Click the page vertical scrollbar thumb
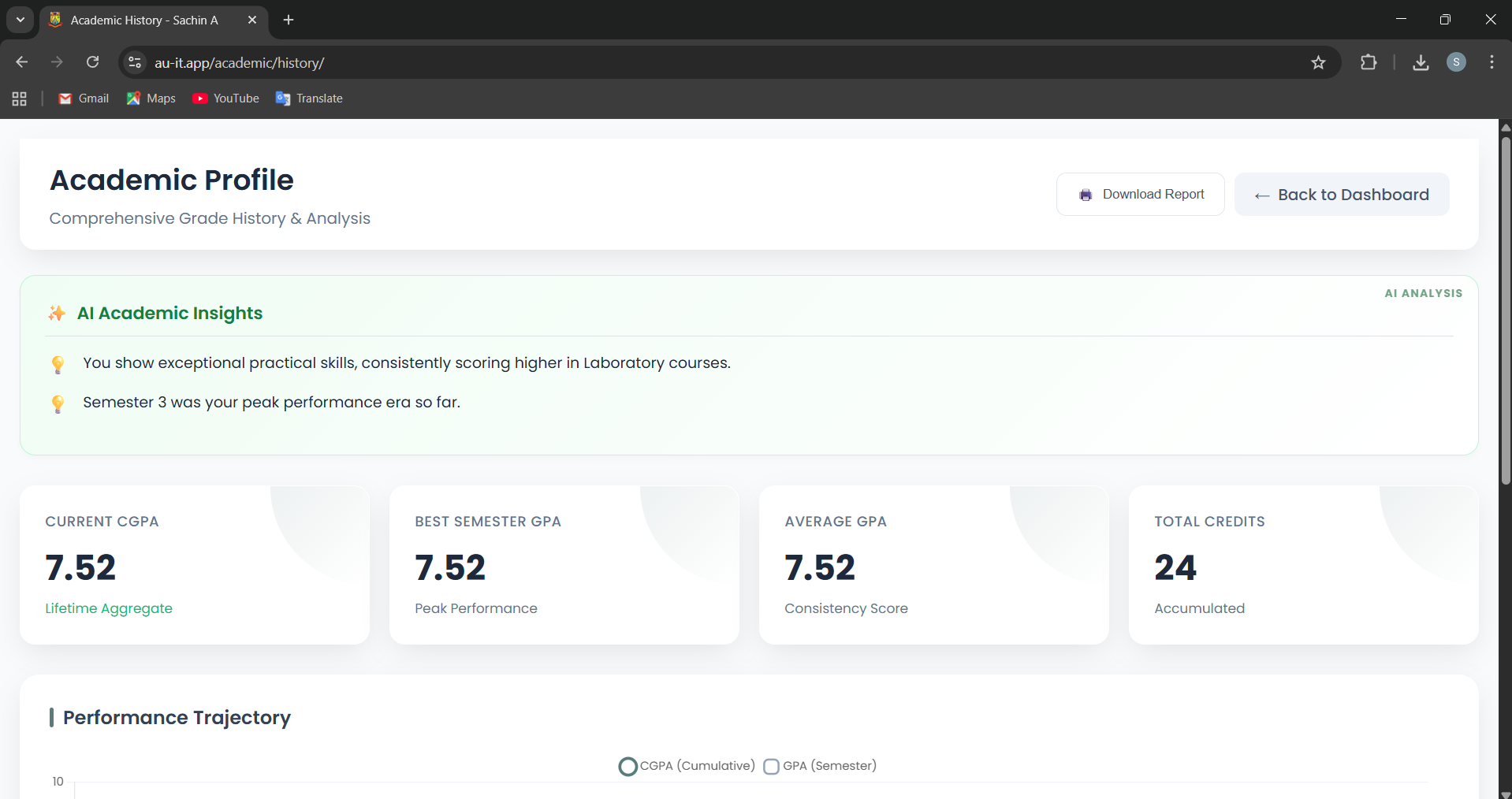This screenshot has width=1512, height=799. 1505,307
